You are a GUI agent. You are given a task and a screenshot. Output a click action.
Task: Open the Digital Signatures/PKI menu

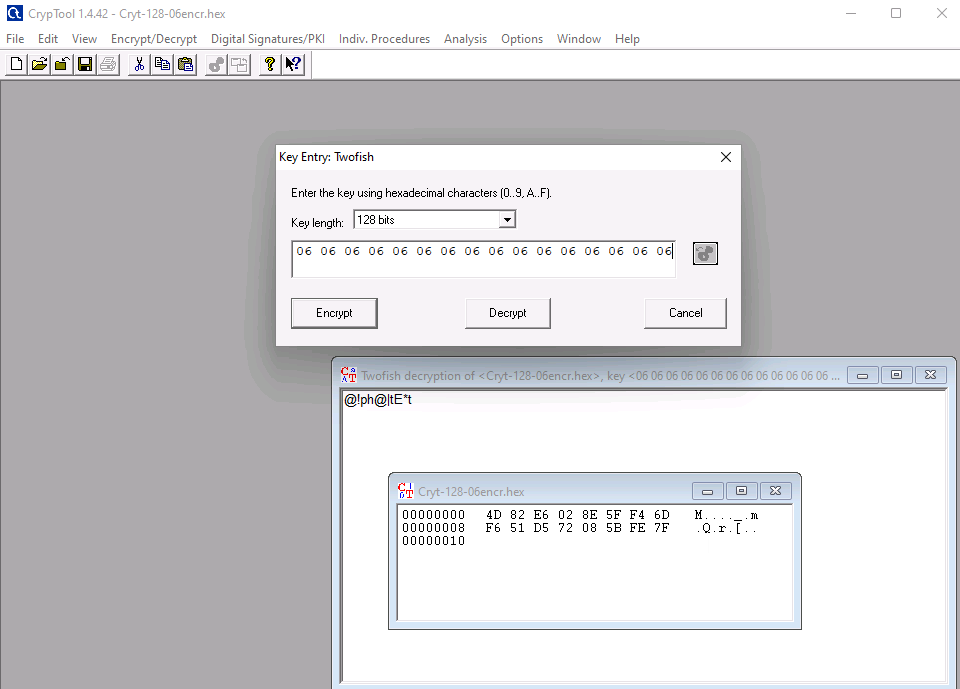pyautogui.click(x=268, y=39)
